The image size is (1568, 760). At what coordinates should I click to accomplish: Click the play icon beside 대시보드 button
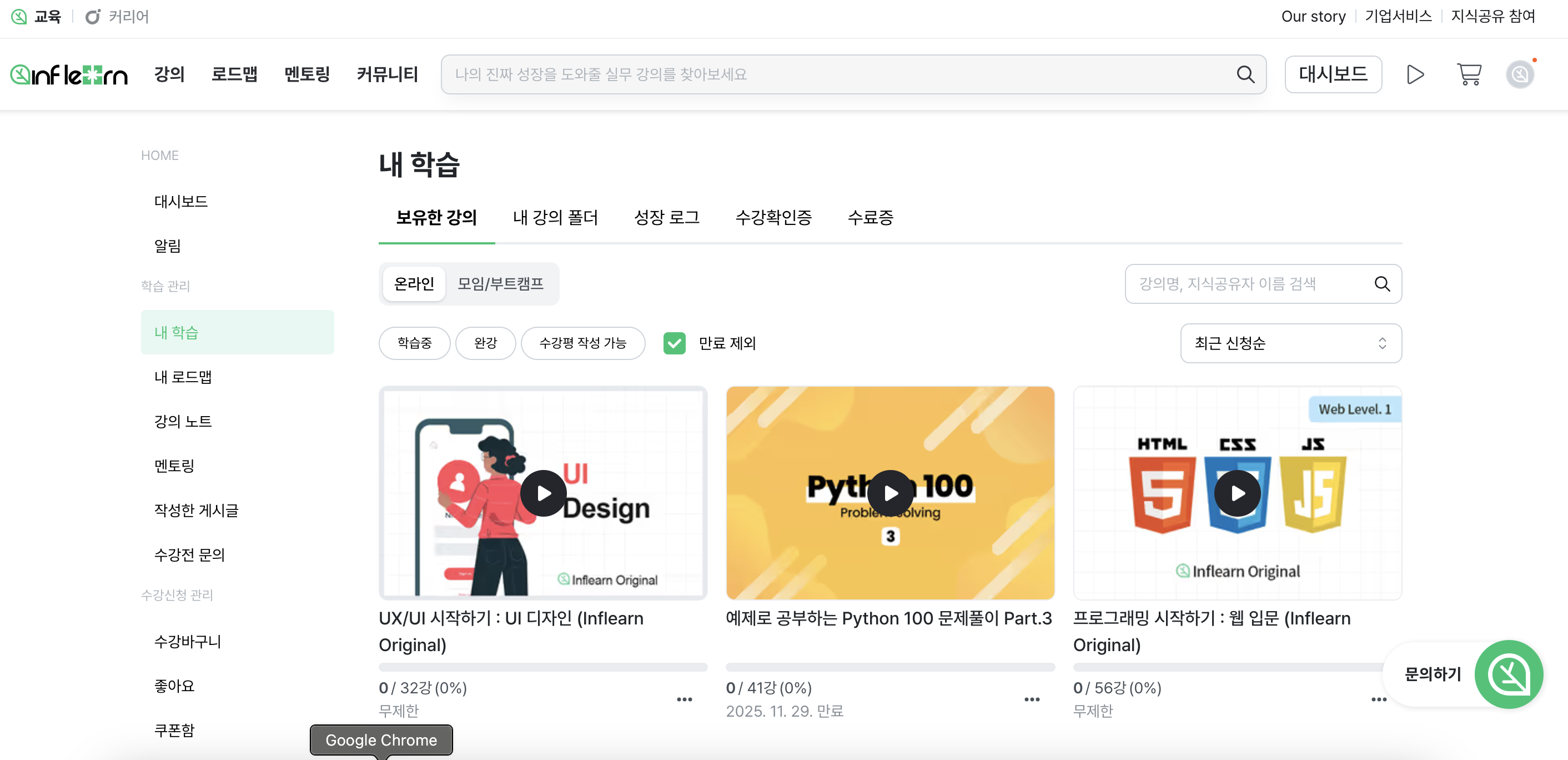tap(1415, 74)
